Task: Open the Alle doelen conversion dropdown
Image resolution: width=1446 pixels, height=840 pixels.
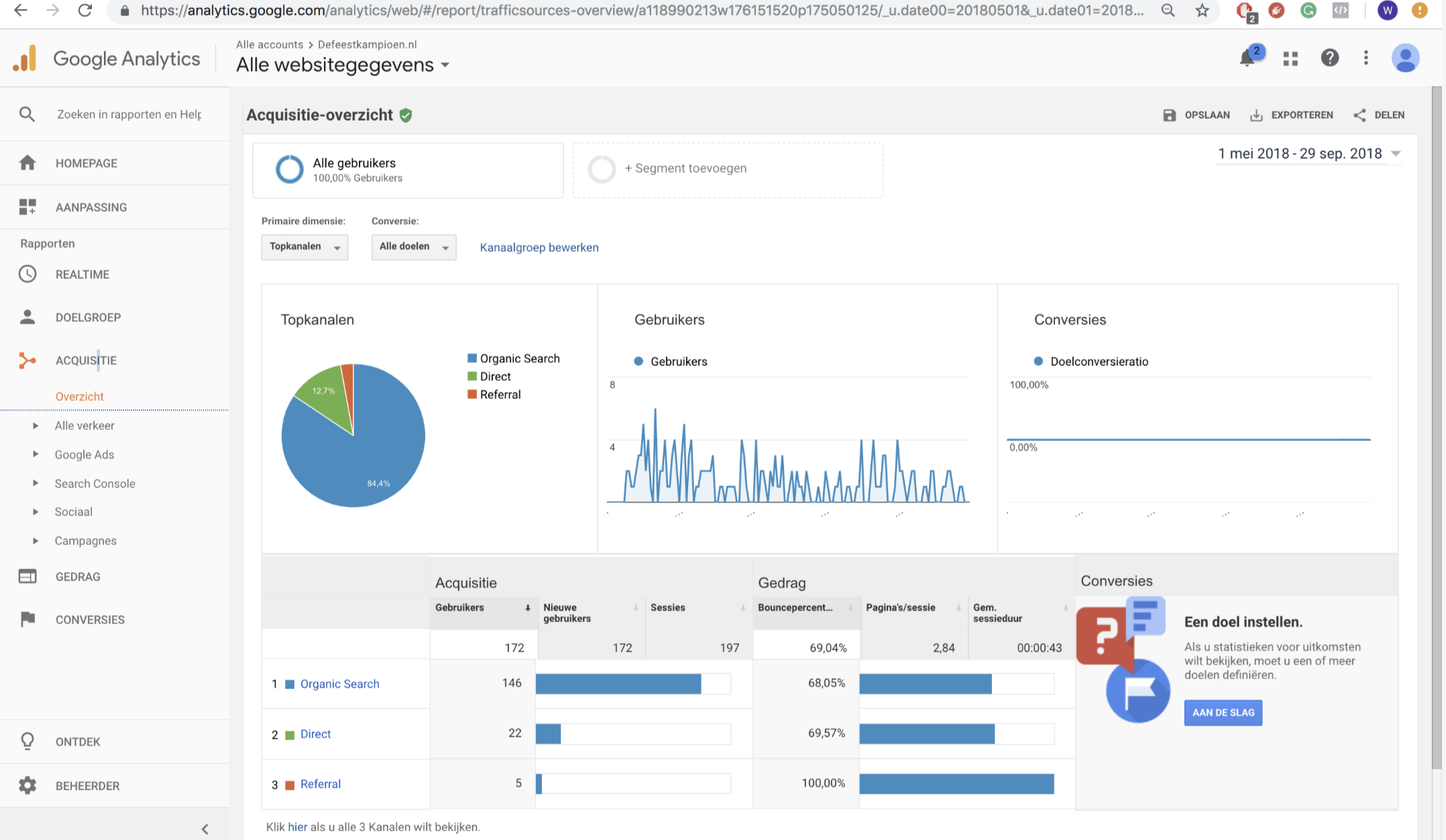Action: [x=414, y=247]
